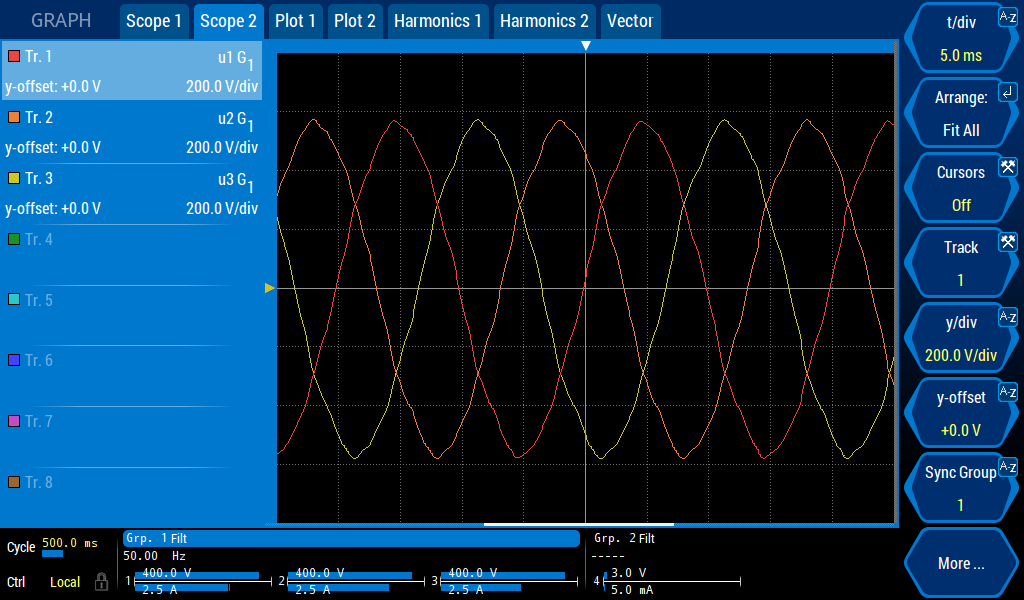1024x600 pixels.
Task: Open the t/div 5.0 ms setting
Action: click(960, 38)
